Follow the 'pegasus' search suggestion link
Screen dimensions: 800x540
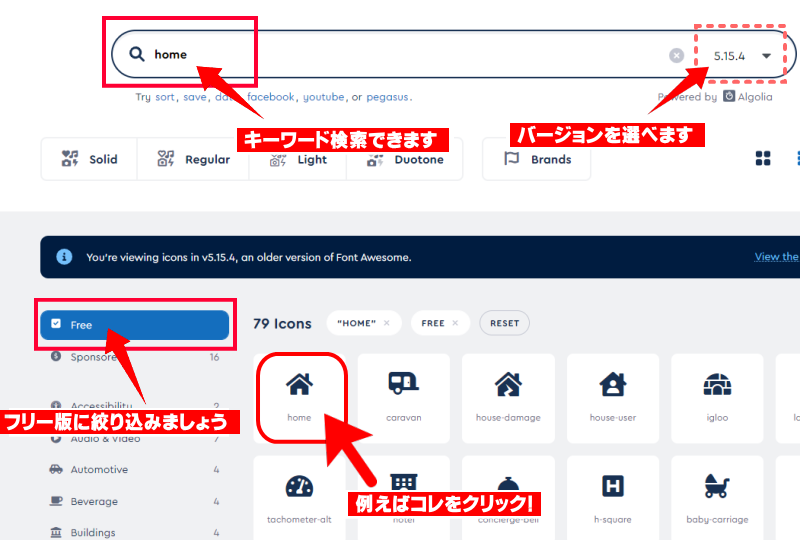pos(387,97)
